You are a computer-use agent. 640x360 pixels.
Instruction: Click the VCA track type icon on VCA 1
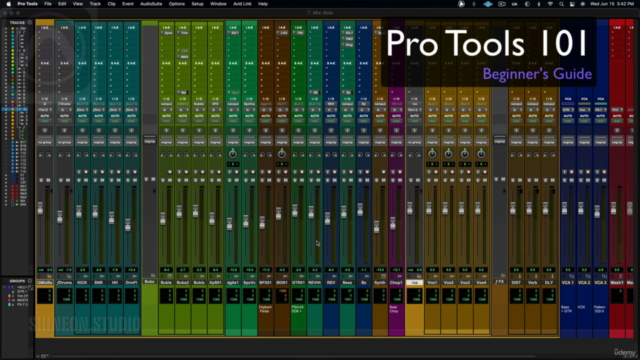point(571,276)
